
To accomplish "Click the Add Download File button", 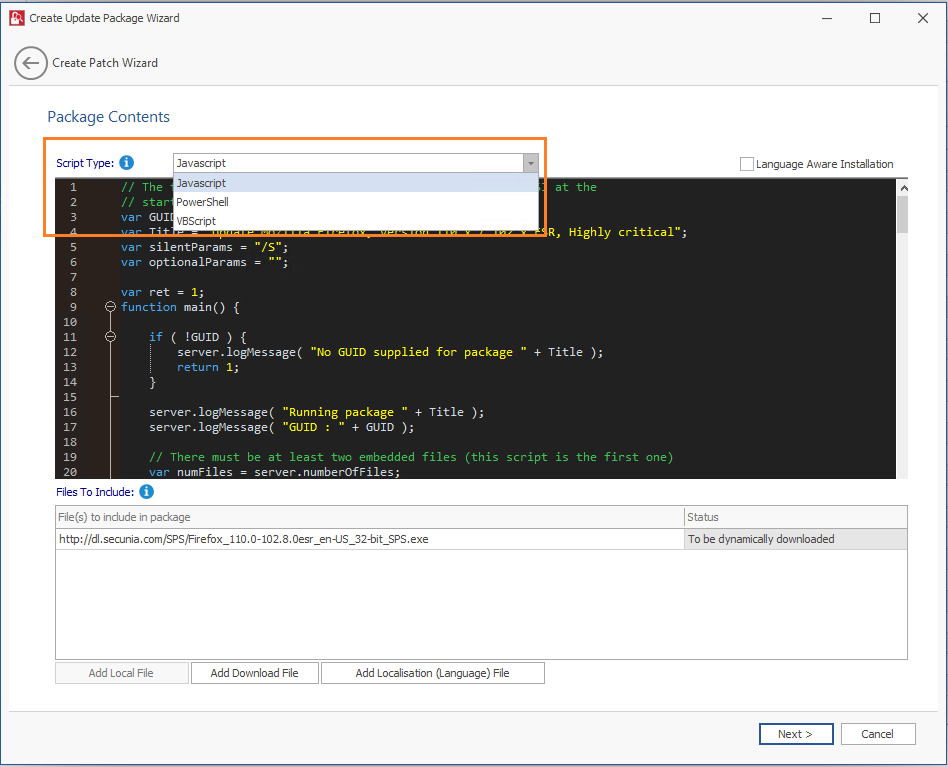I will coord(255,673).
